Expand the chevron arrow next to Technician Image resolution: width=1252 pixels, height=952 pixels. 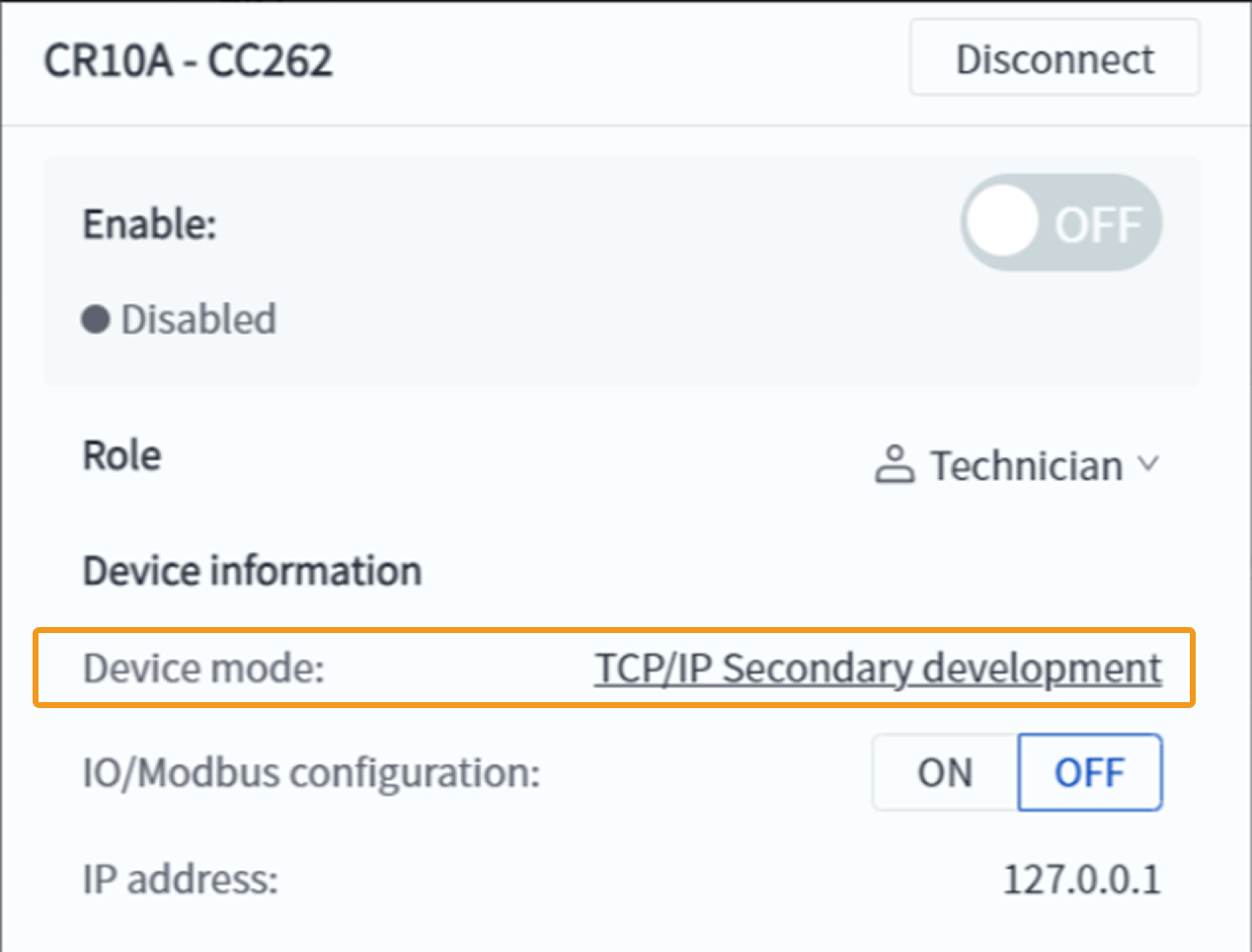[x=1147, y=464]
